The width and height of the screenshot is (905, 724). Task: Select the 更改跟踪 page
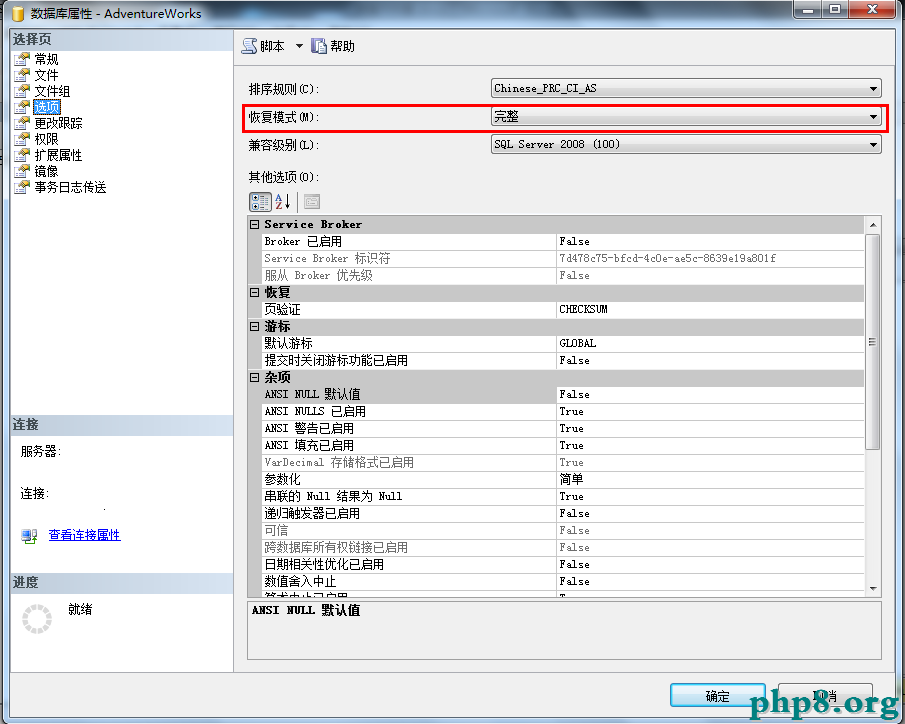pos(58,123)
